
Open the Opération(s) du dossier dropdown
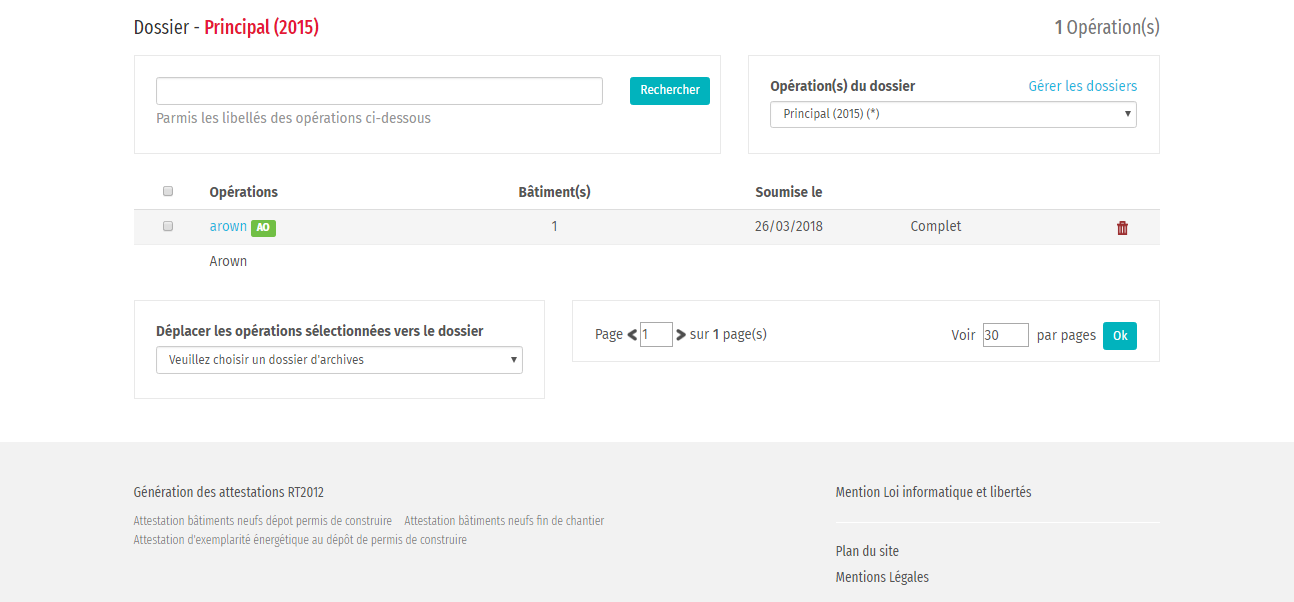click(x=952, y=115)
